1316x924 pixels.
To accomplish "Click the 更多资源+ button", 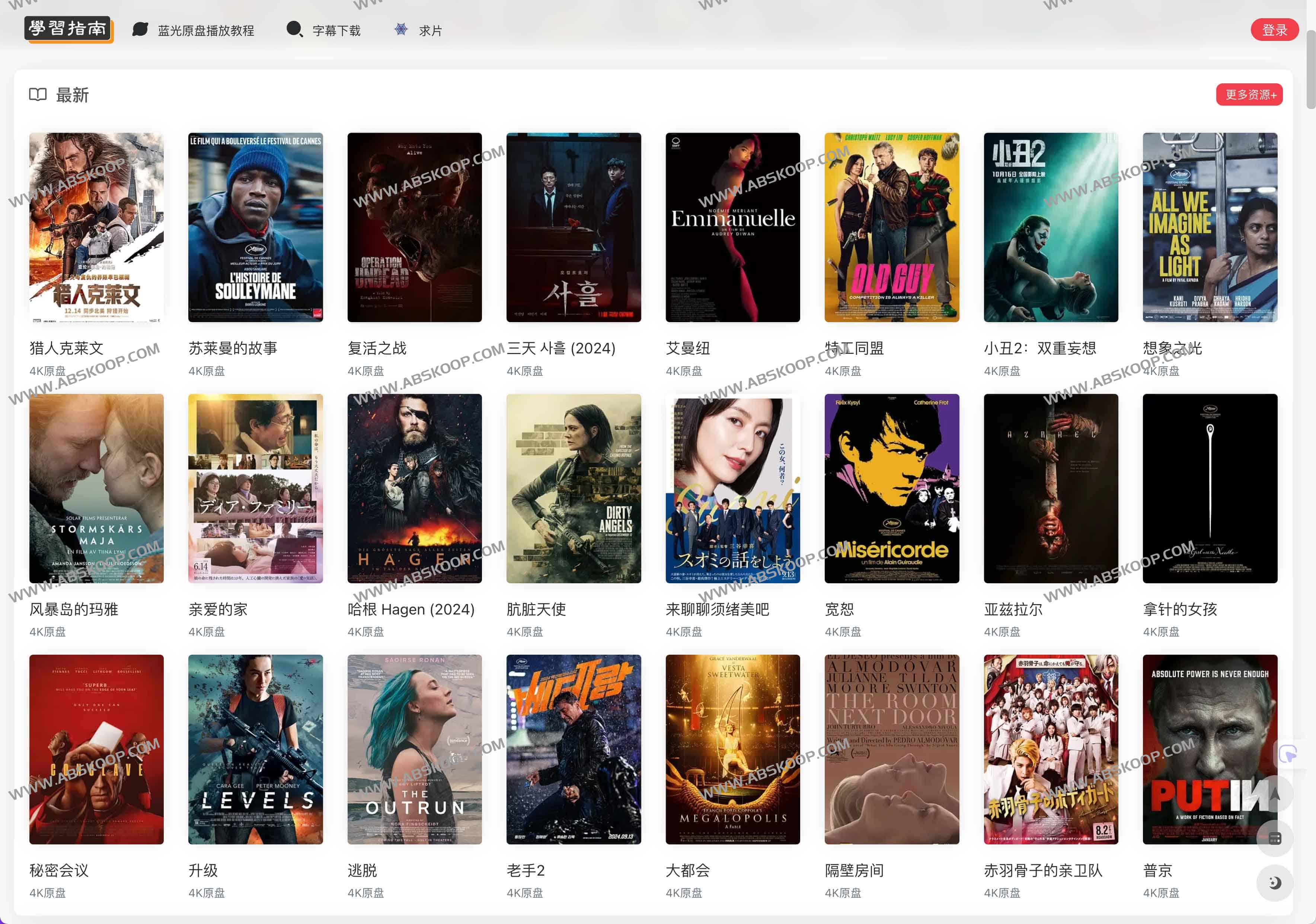I will [1249, 94].
